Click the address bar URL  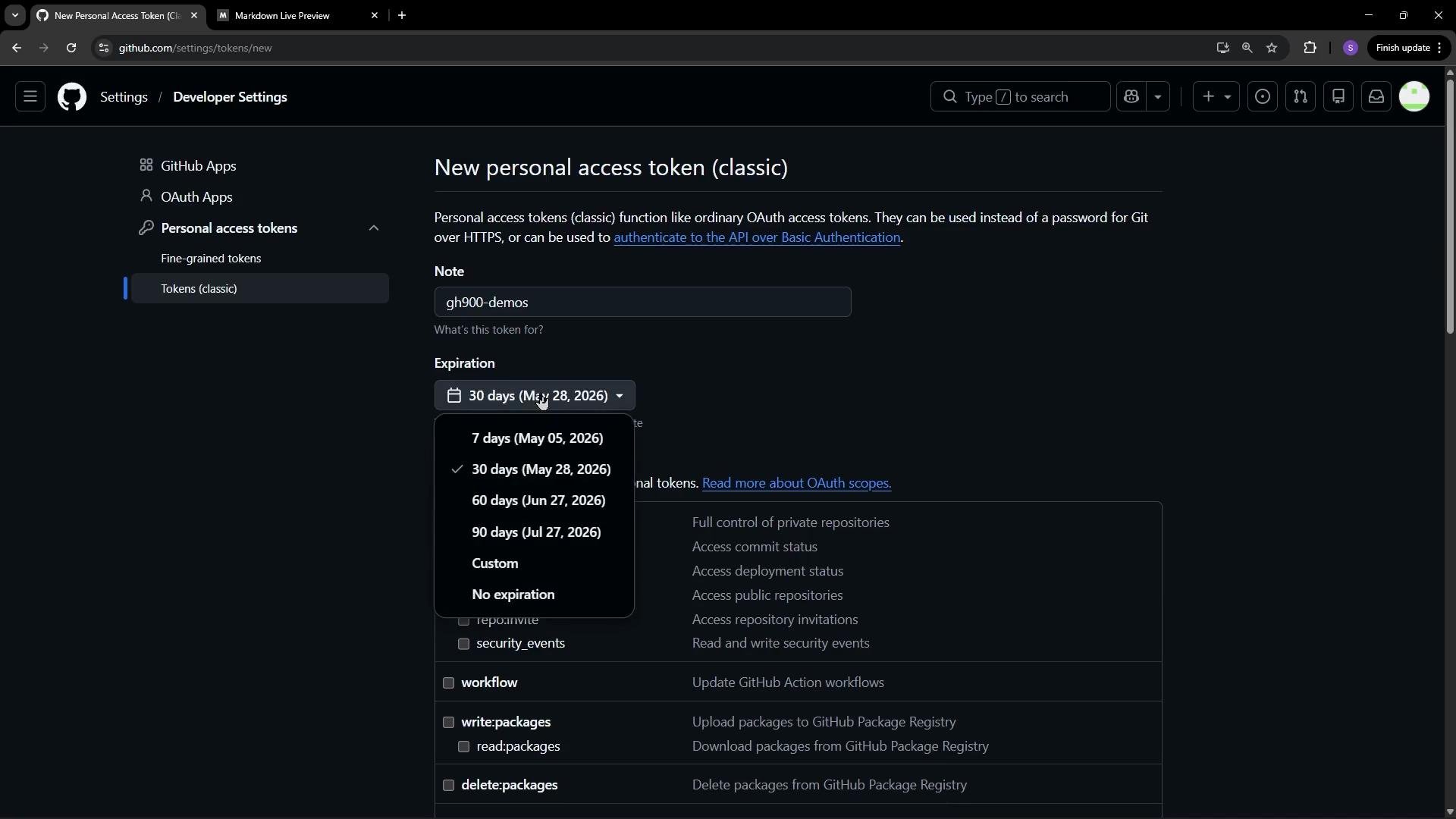(195, 48)
